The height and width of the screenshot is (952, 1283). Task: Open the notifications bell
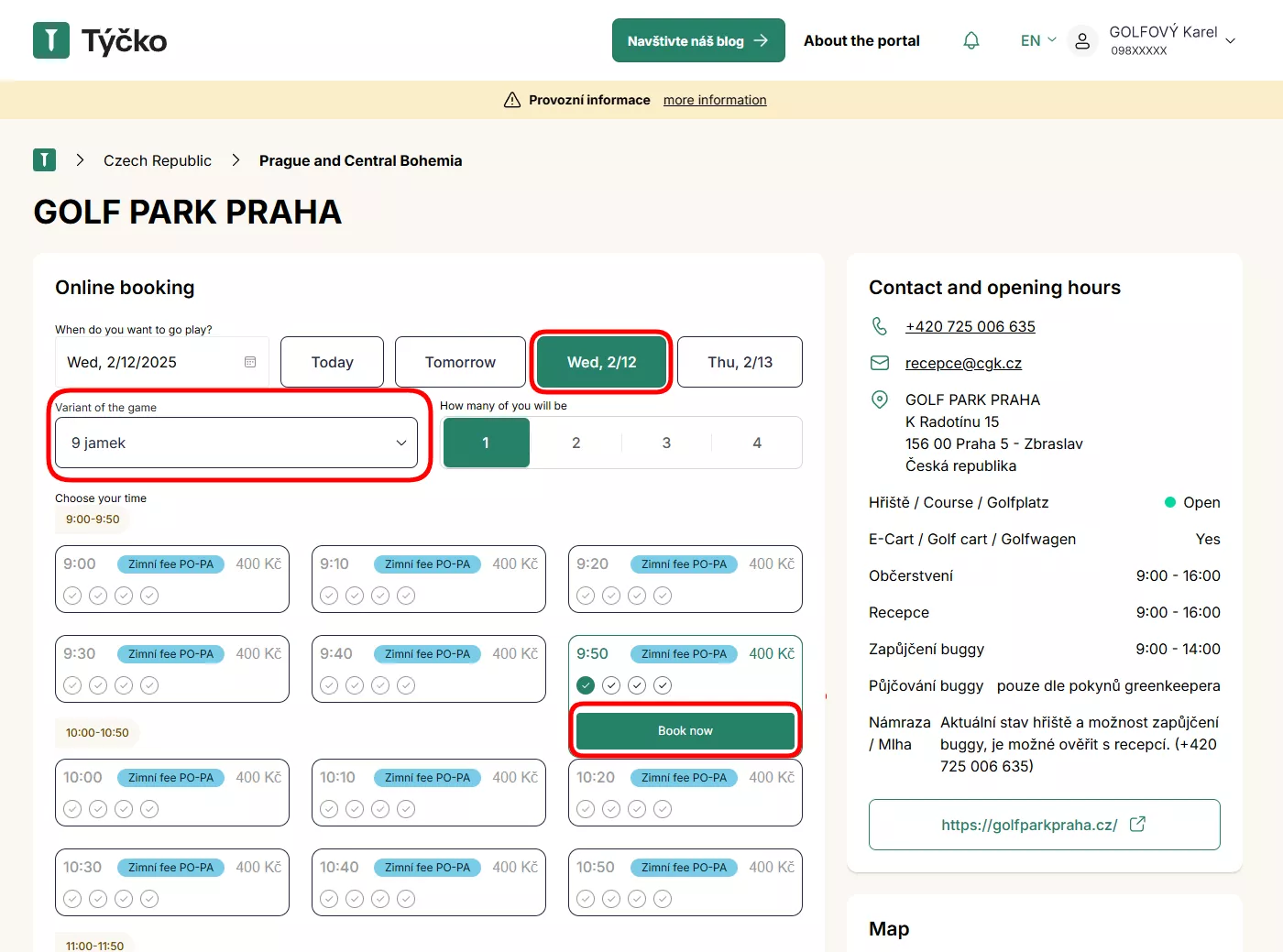pyautogui.click(x=971, y=40)
